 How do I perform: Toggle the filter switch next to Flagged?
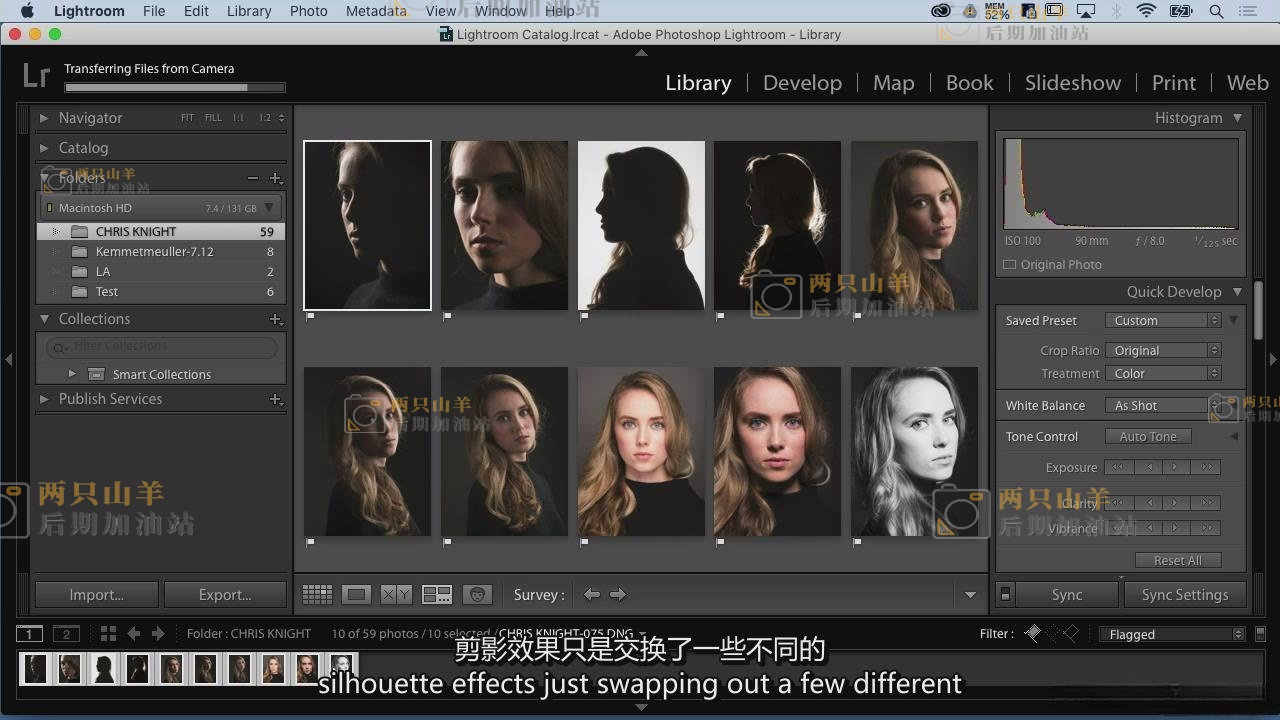pos(1260,634)
